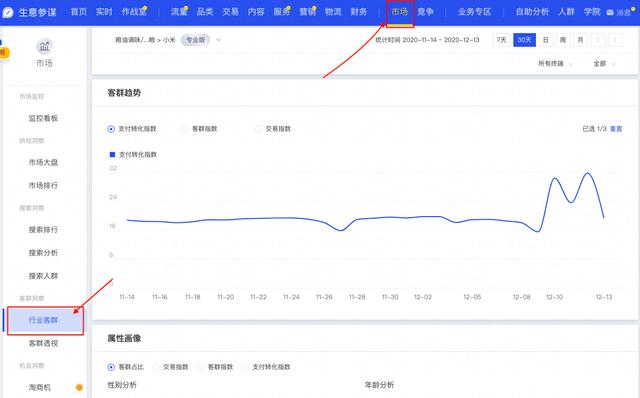Open 市场排行 in the sidebar

click(x=43, y=186)
